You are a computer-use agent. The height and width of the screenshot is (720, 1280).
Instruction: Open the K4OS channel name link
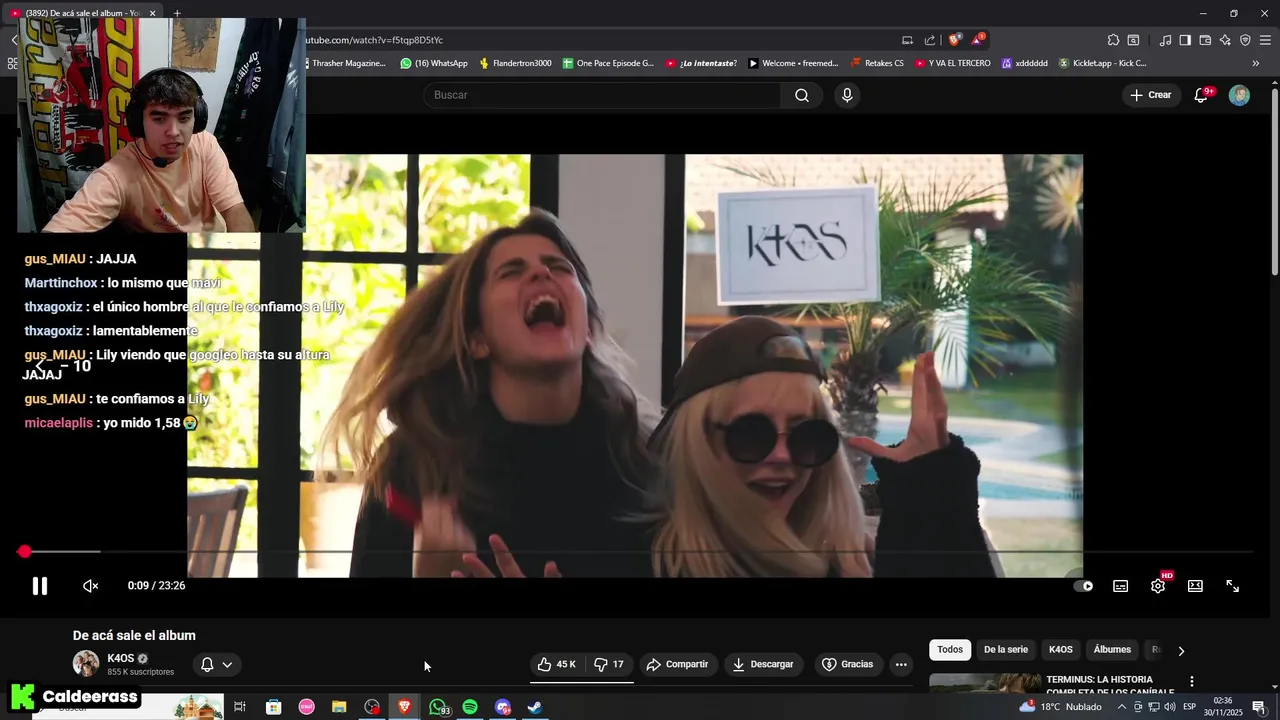tap(120, 658)
